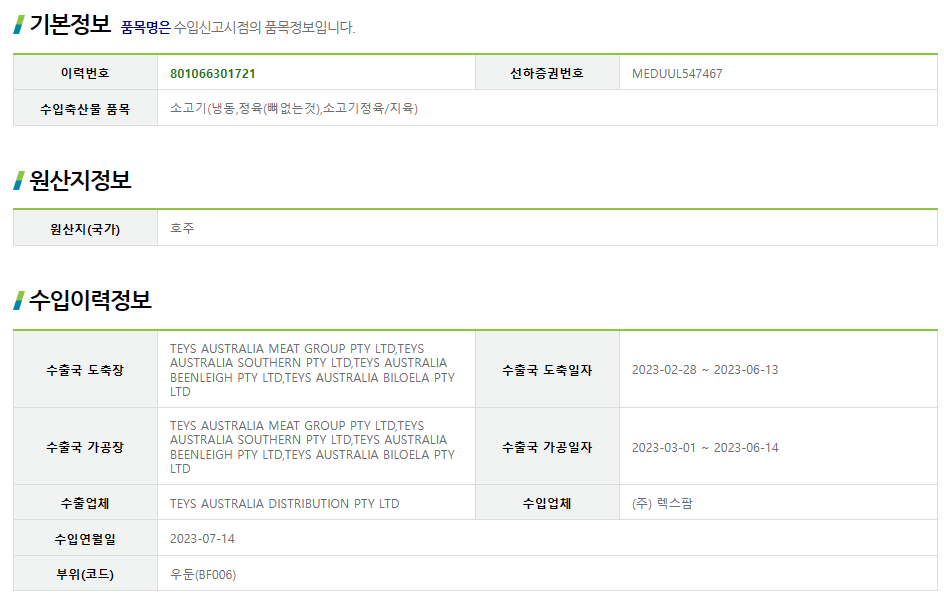Click the 원산지(국가) label cell
944x597 pixels.
coord(85,229)
